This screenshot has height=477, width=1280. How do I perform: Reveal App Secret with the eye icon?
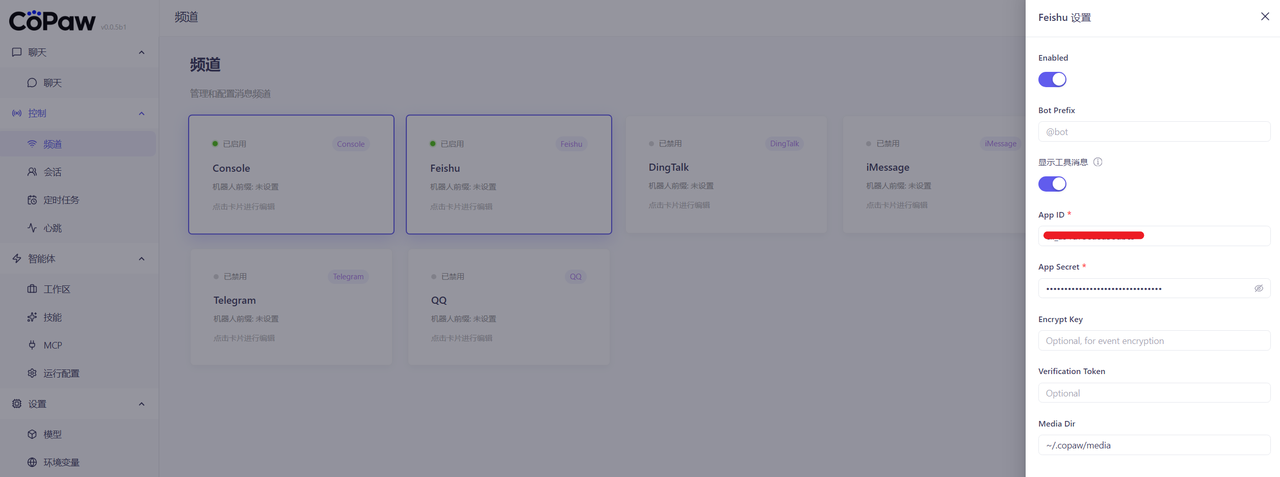pos(1259,288)
